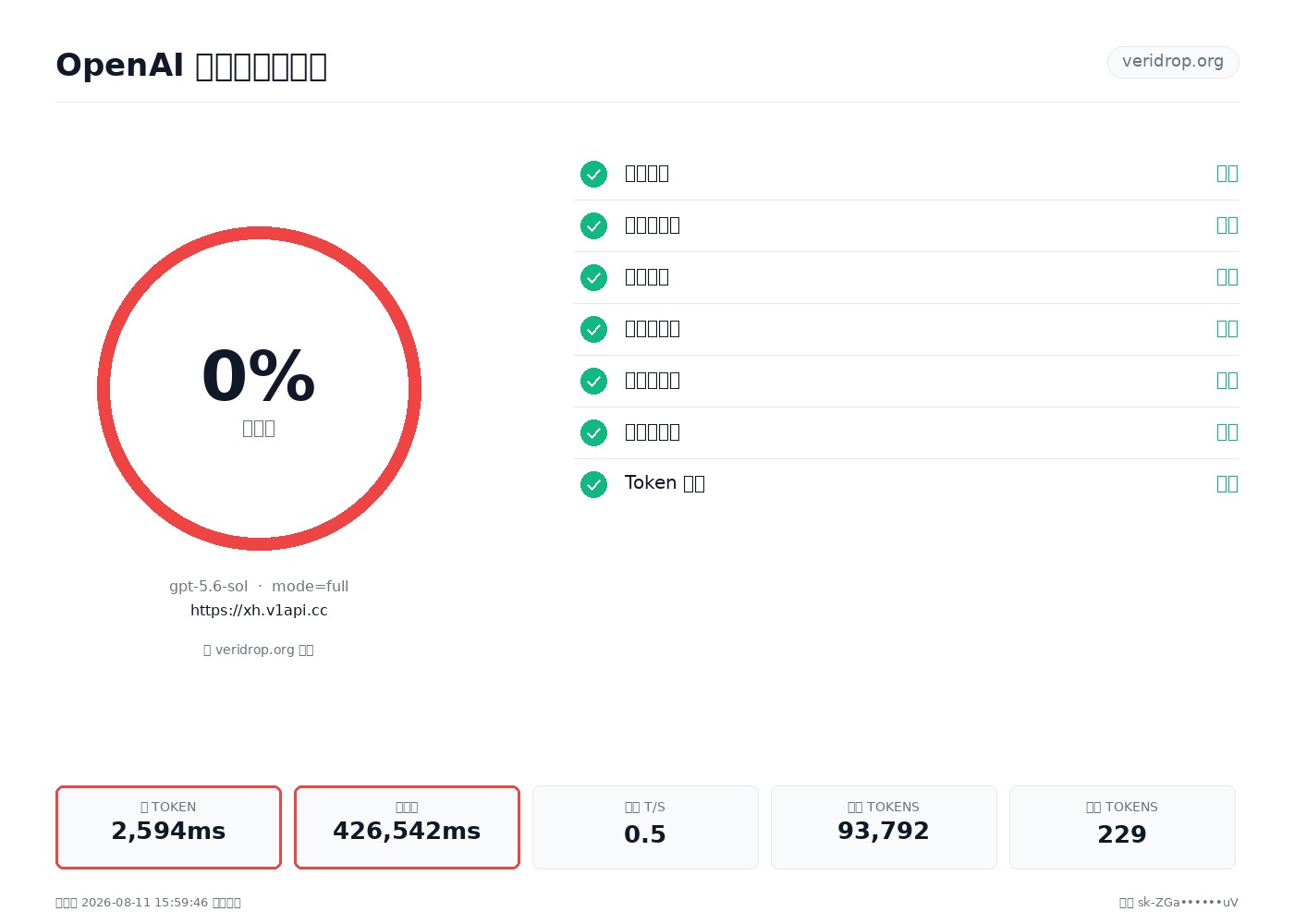
Task: Click the fifth green check icon from top
Action: tap(593, 381)
